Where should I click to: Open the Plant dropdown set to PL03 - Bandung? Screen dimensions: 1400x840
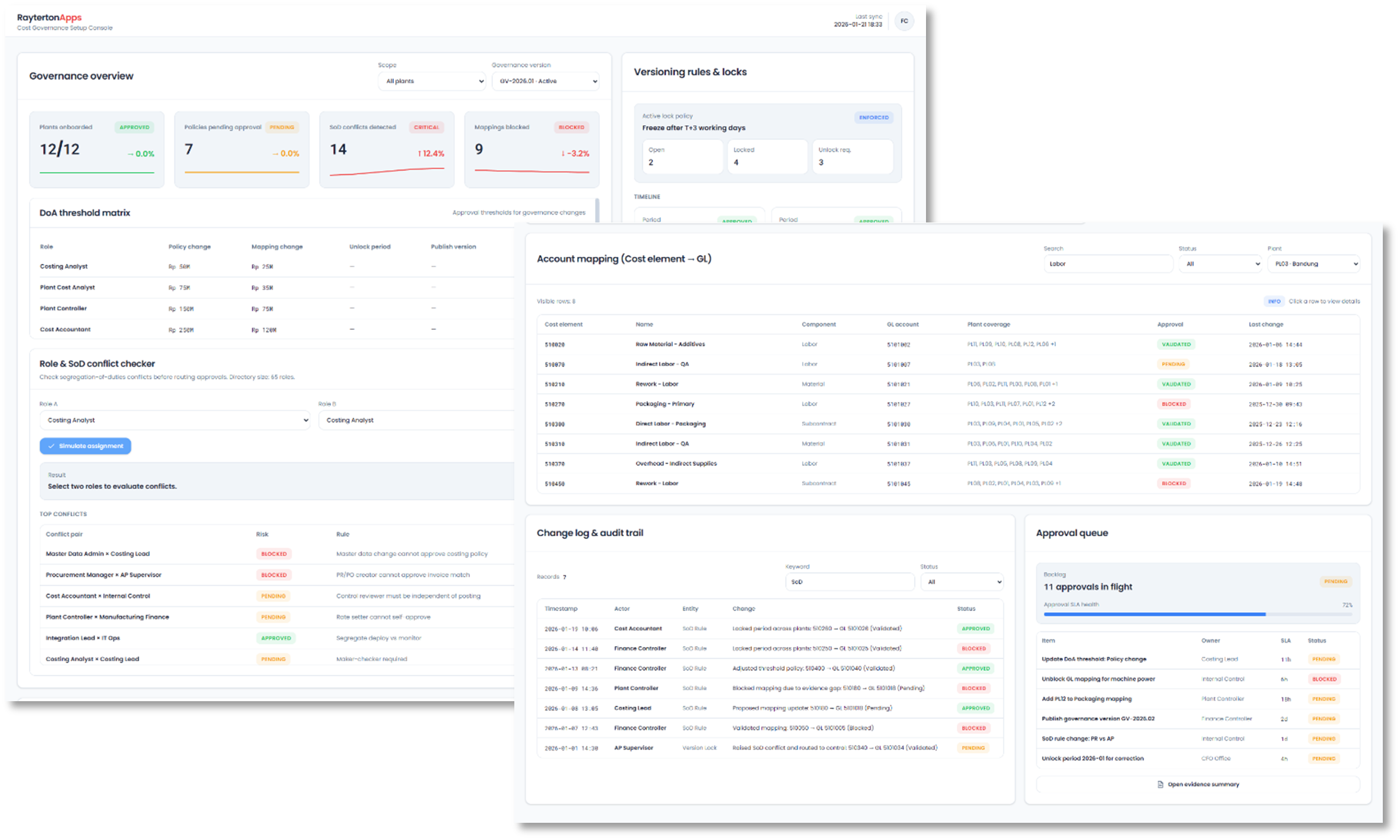pyautogui.click(x=1313, y=263)
